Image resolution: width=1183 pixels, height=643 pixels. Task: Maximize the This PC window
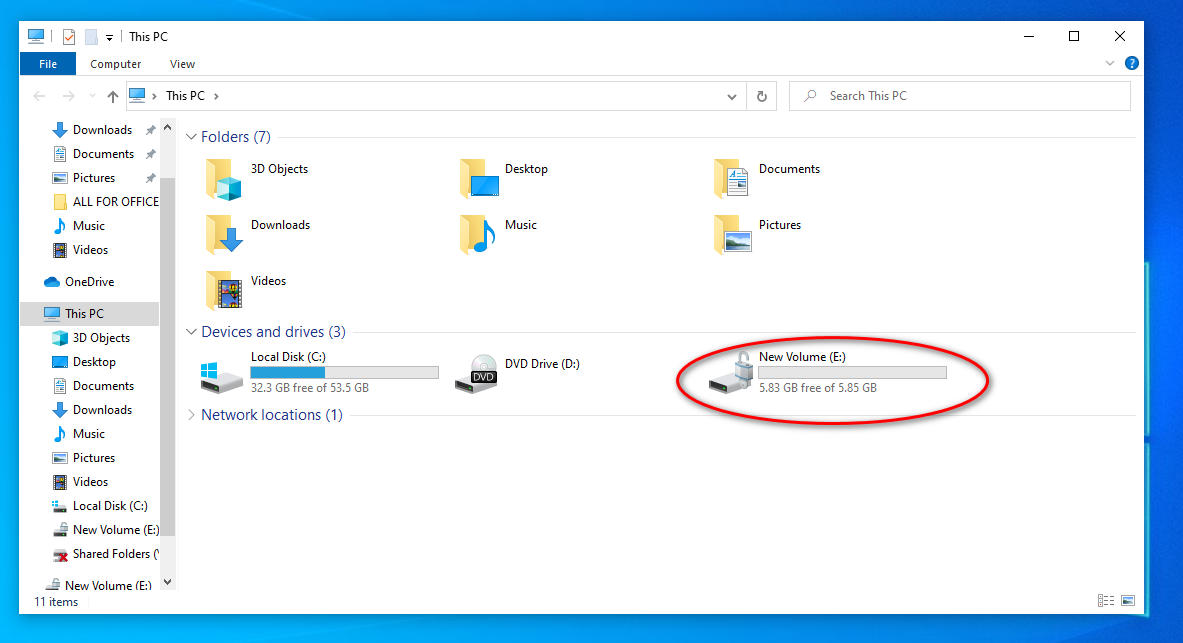(x=1074, y=36)
